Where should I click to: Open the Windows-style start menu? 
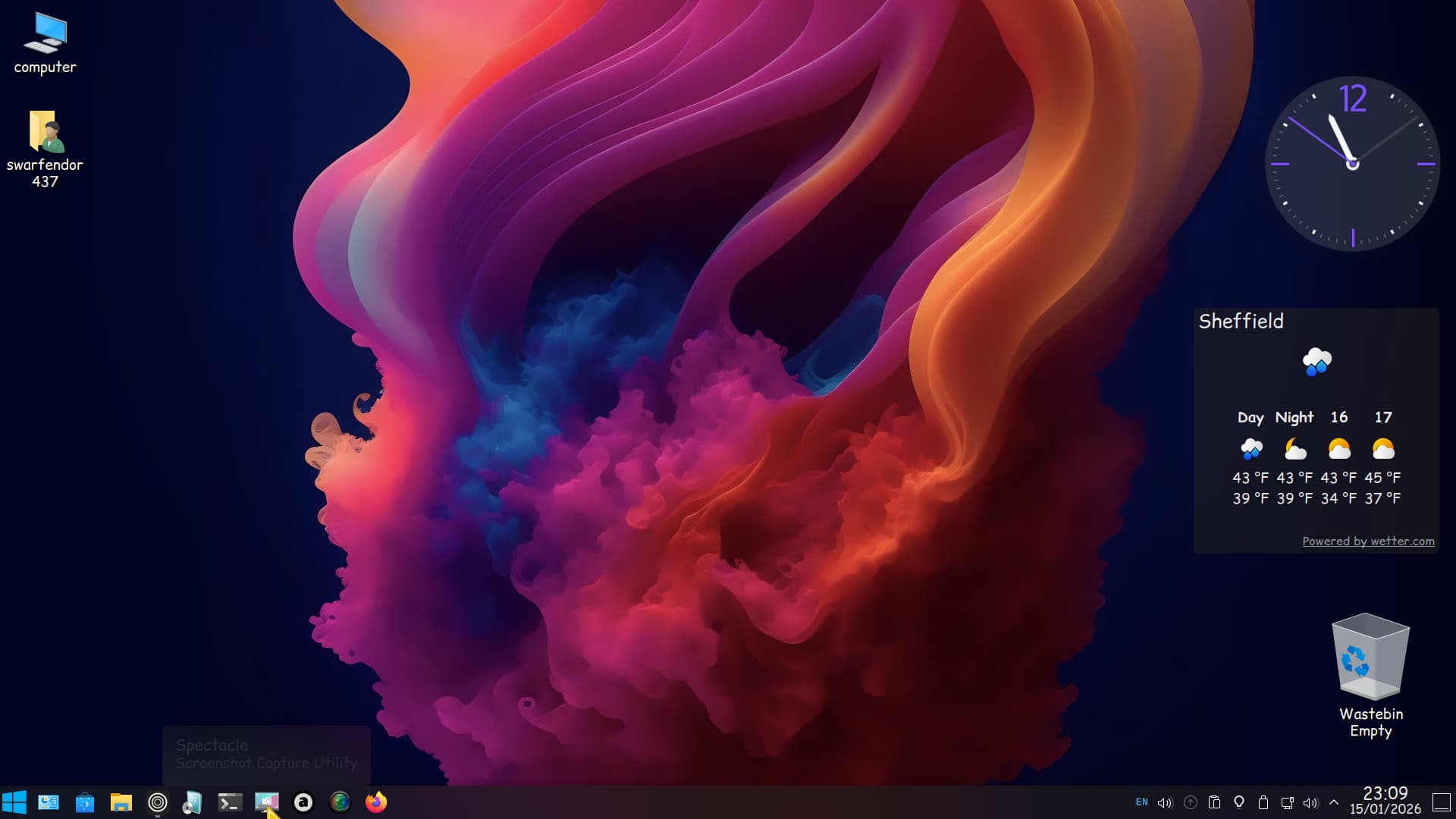coord(14,802)
